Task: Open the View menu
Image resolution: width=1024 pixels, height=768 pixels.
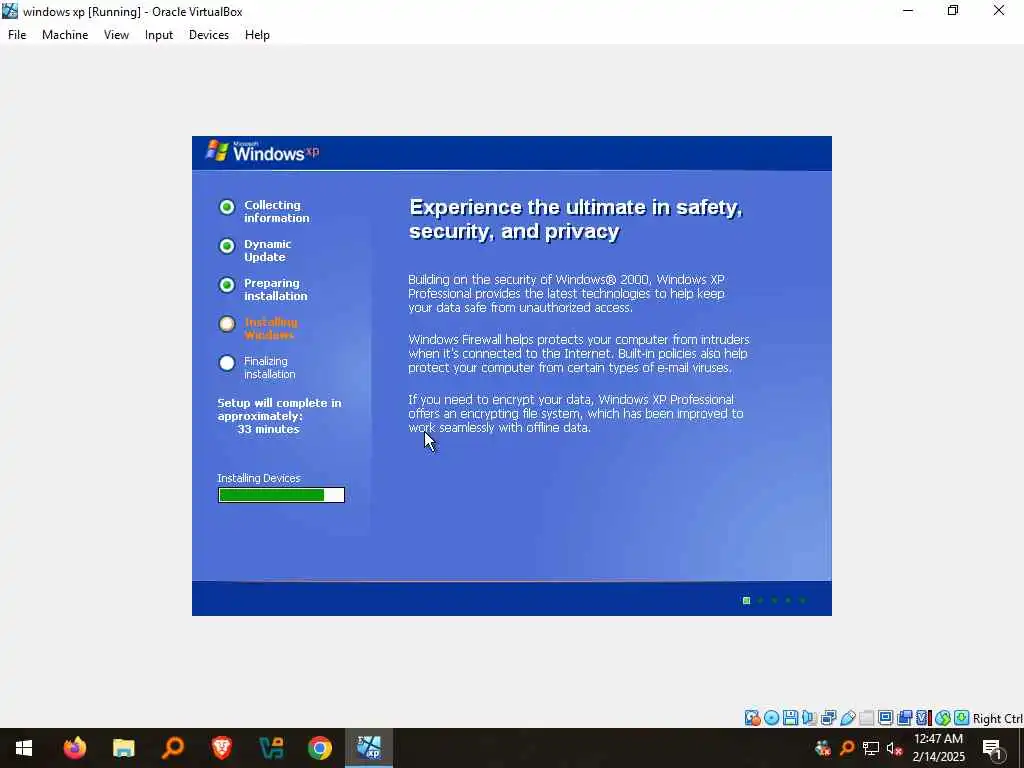Action: (x=116, y=35)
